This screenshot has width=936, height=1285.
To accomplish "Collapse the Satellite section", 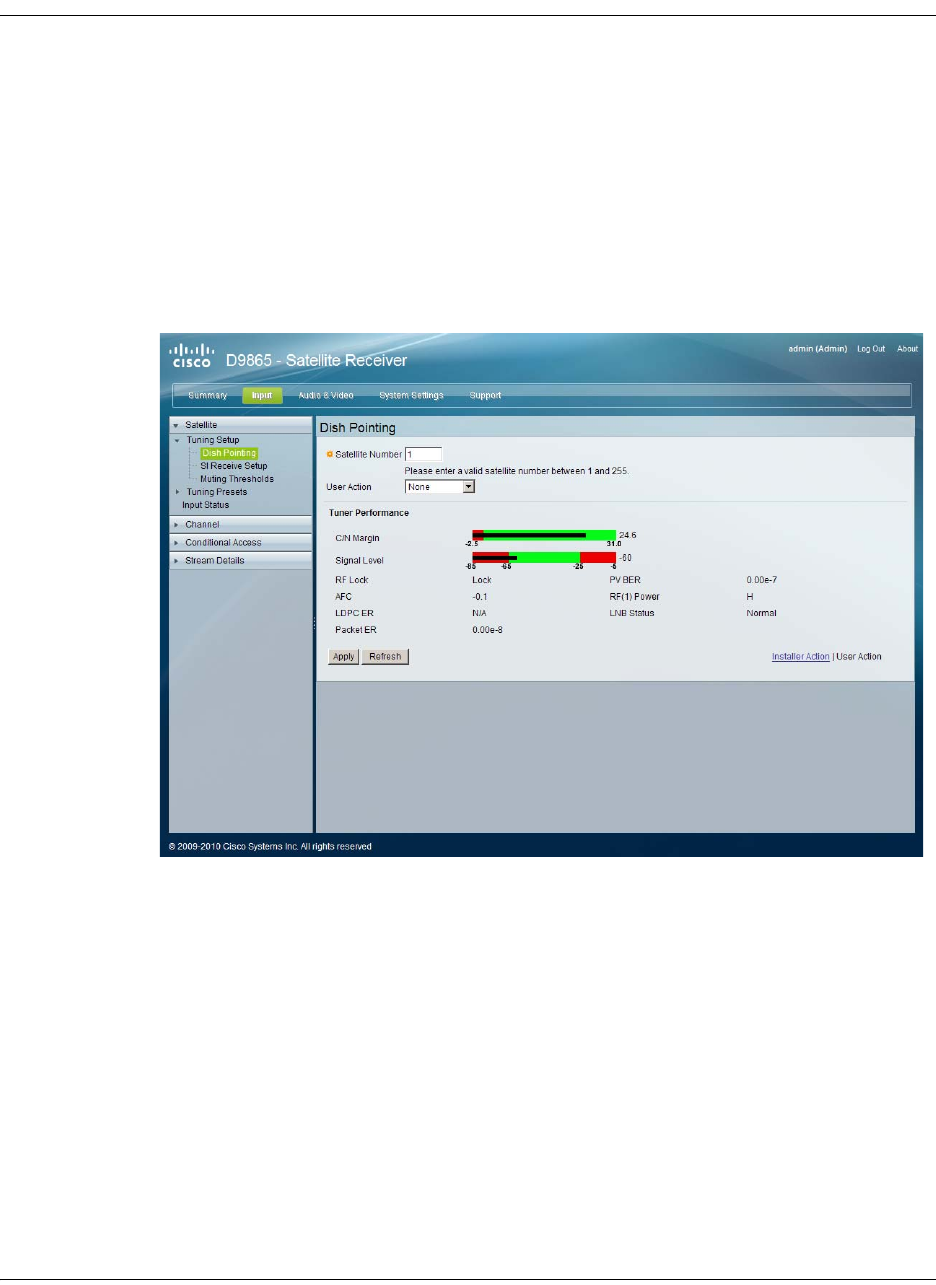I will [241, 425].
